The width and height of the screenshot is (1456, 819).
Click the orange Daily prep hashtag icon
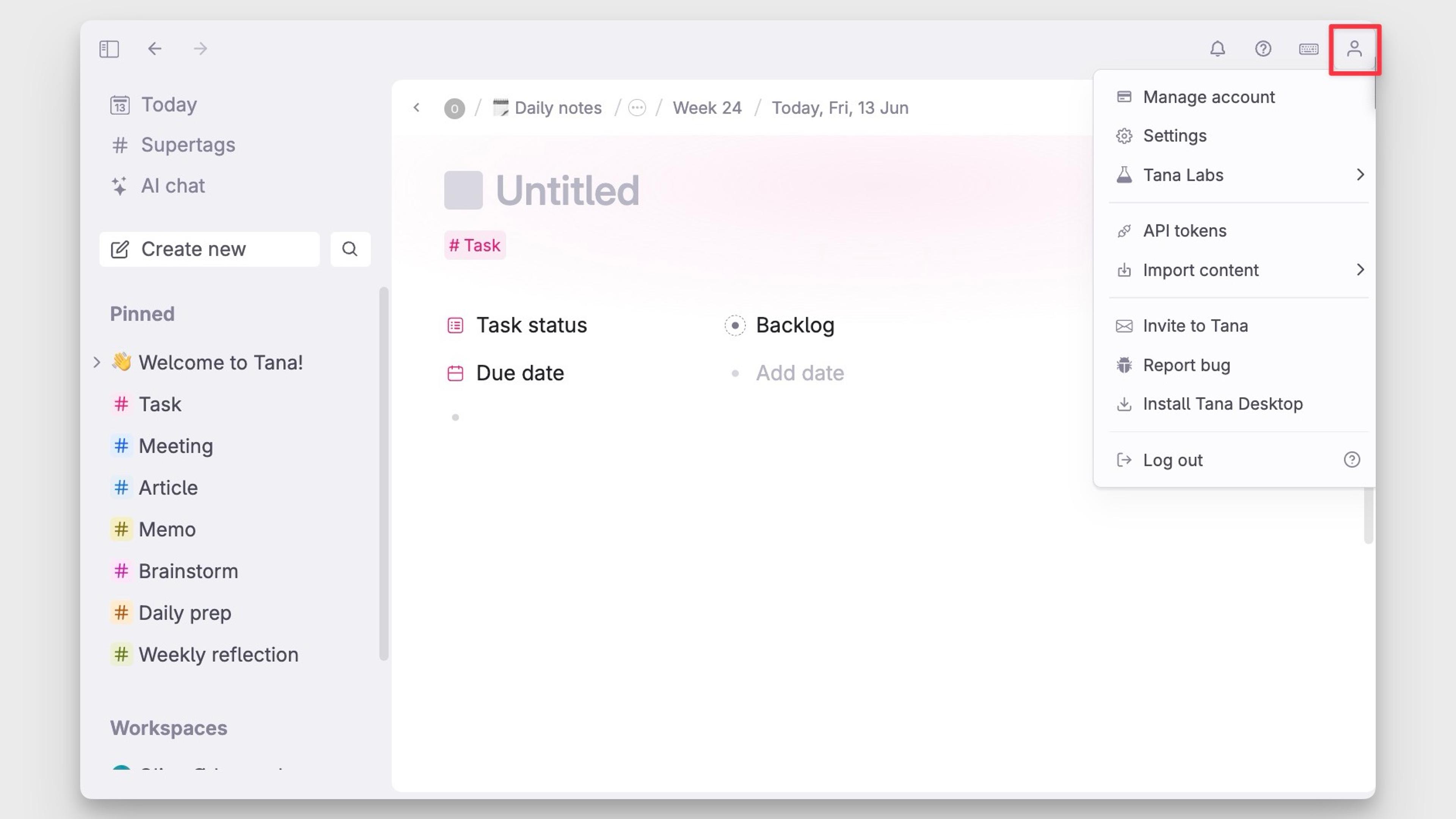pos(121,613)
